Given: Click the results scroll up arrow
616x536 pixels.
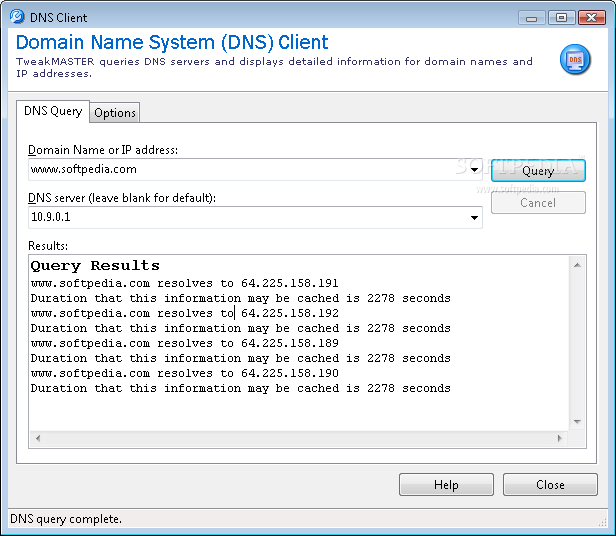Looking at the screenshot, I should (577, 265).
